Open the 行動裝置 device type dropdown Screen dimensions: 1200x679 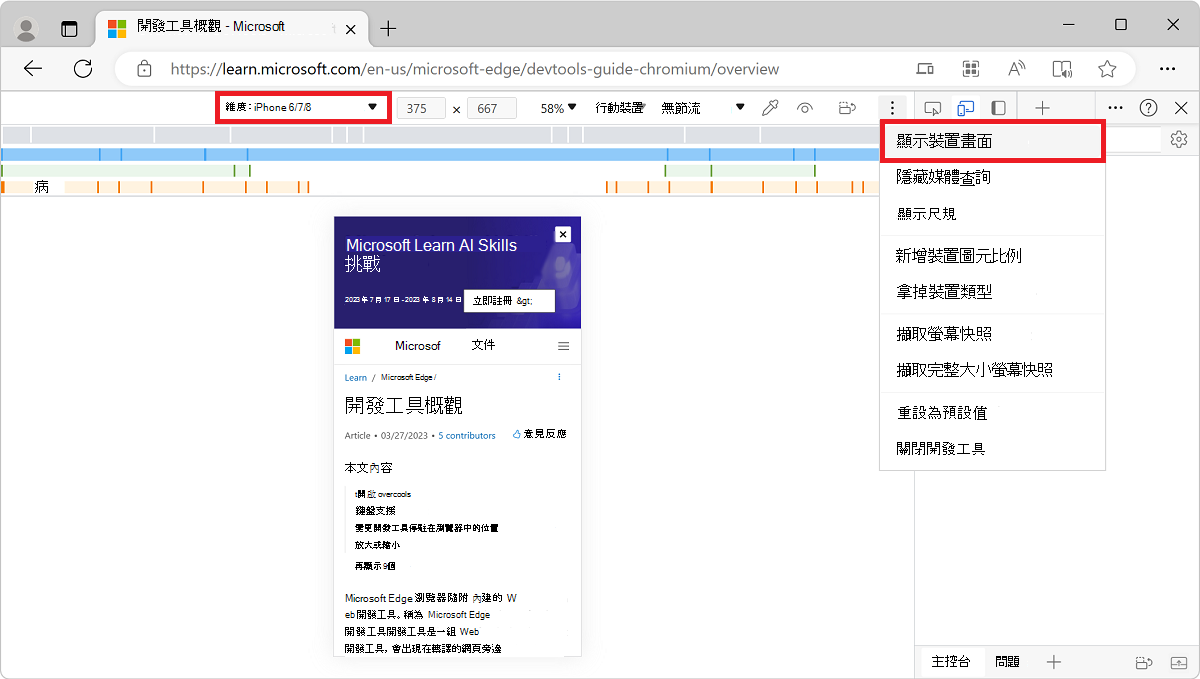click(620, 108)
